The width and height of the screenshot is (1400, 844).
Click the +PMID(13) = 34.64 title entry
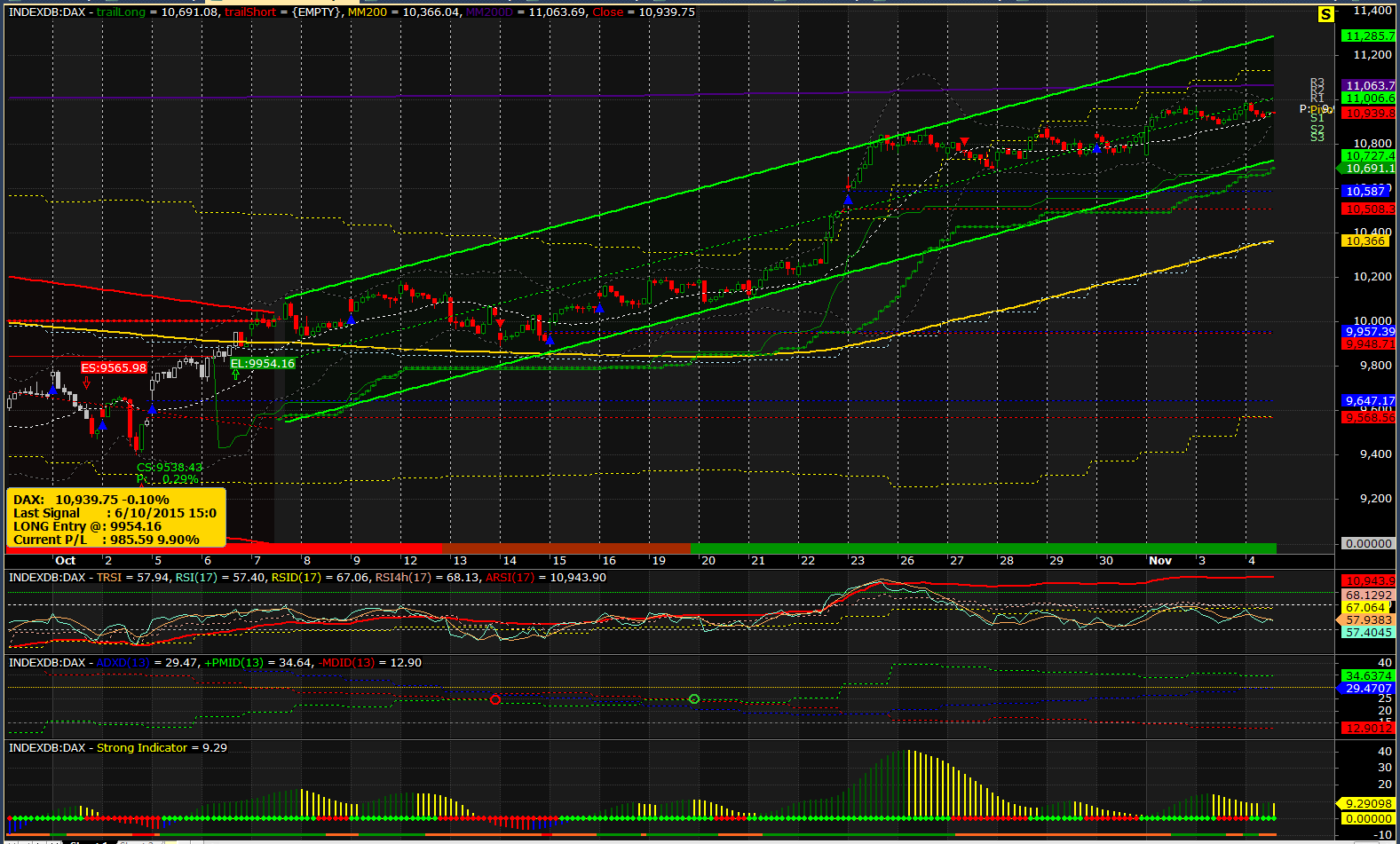tap(258, 663)
